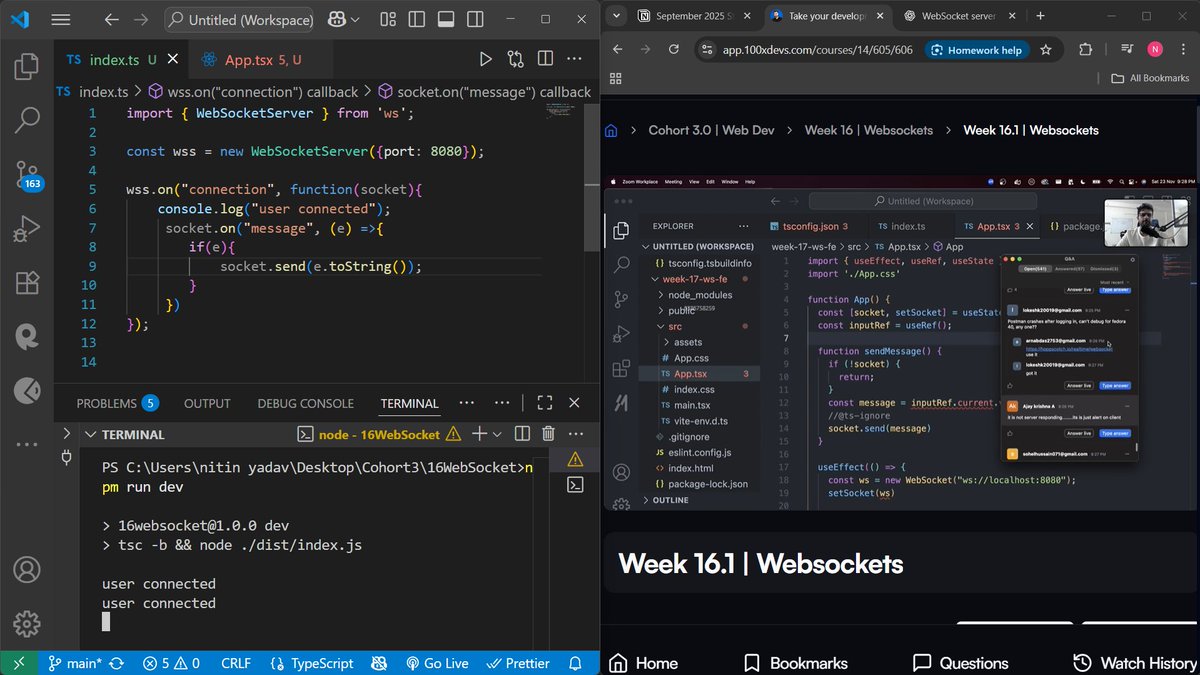Go to home icon in course breadcrumb

[611, 130]
